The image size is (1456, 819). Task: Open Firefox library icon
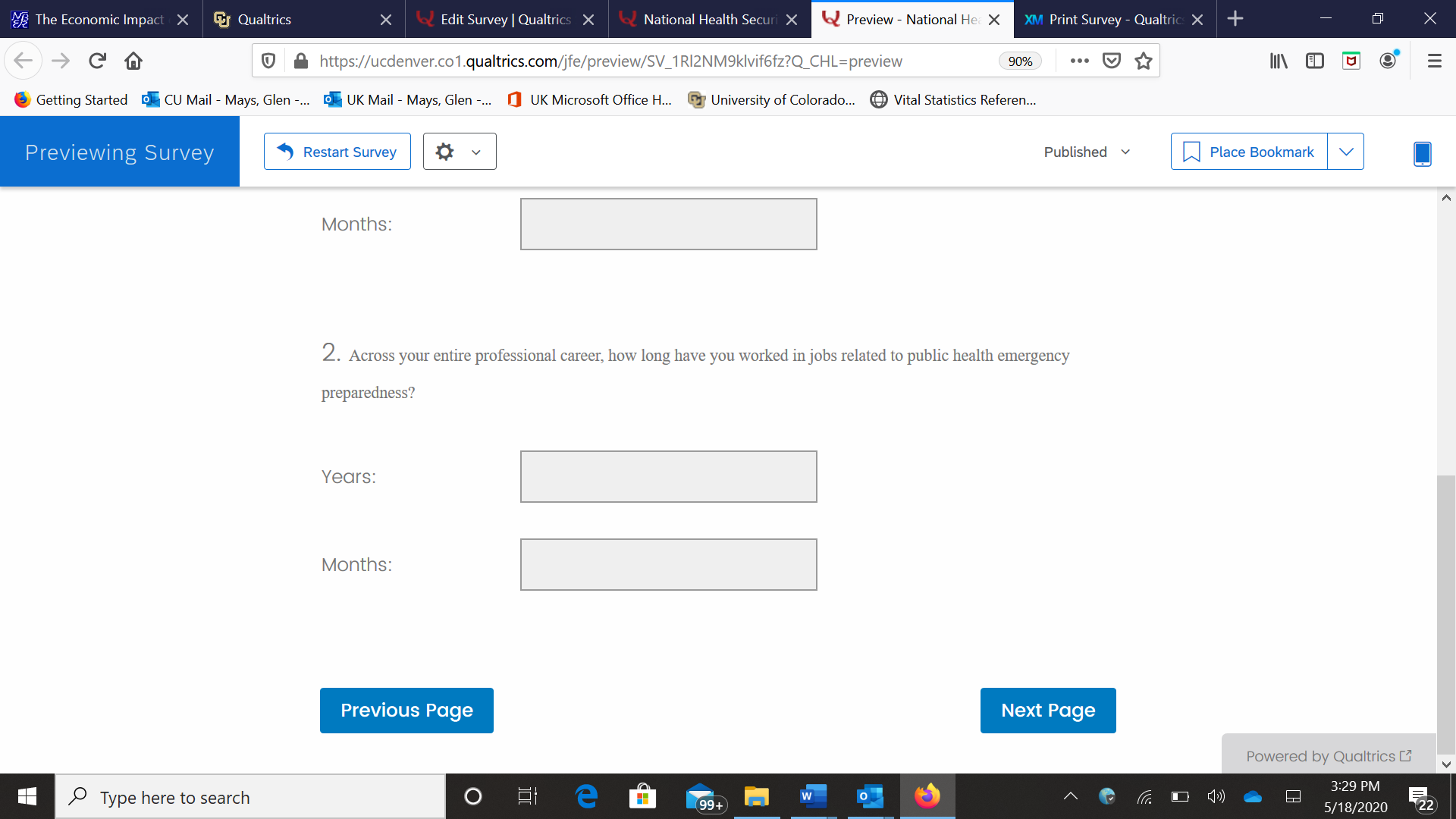pyautogui.click(x=1279, y=61)
